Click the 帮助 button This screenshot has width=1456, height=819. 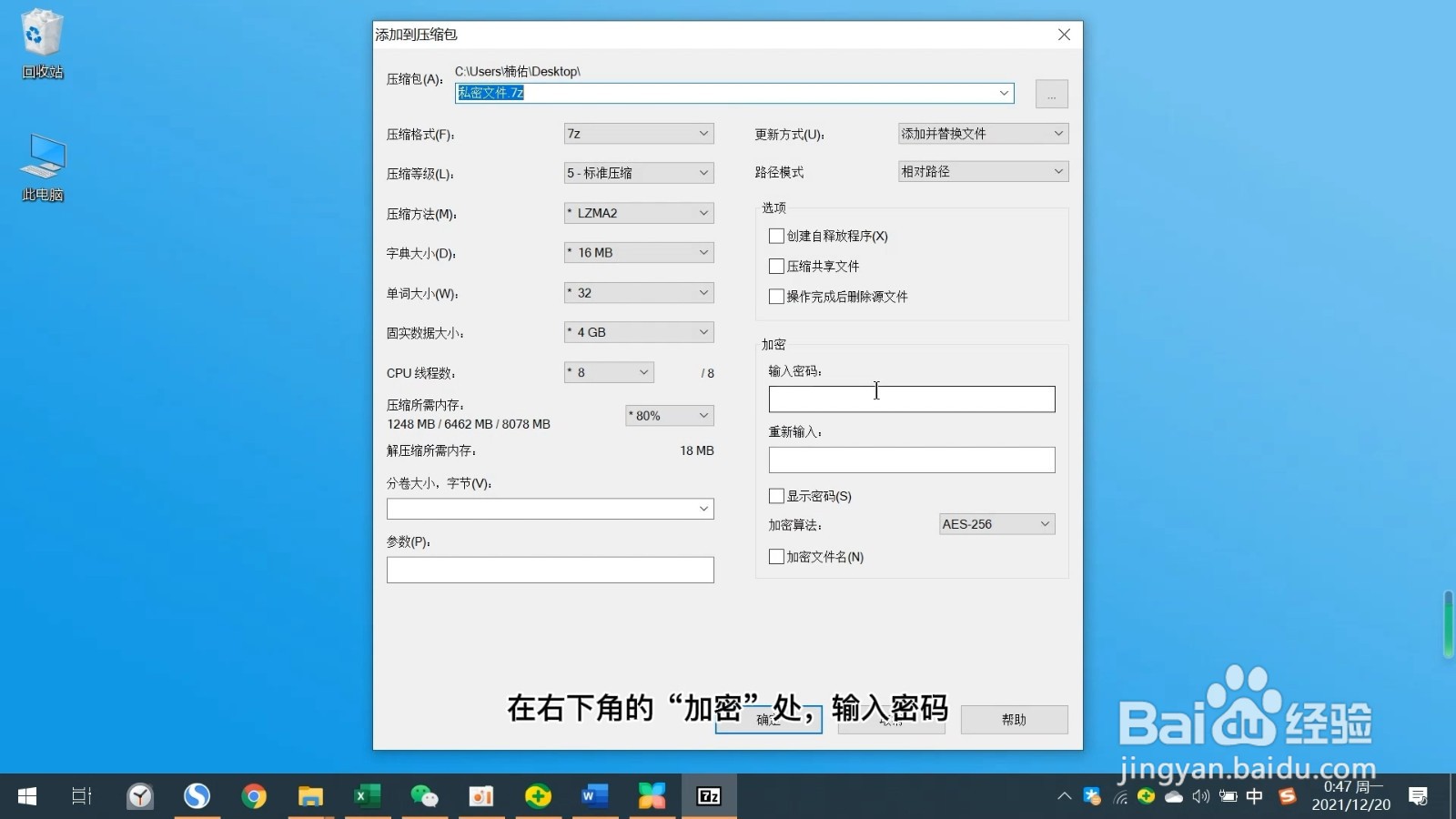pos(1014,719)
